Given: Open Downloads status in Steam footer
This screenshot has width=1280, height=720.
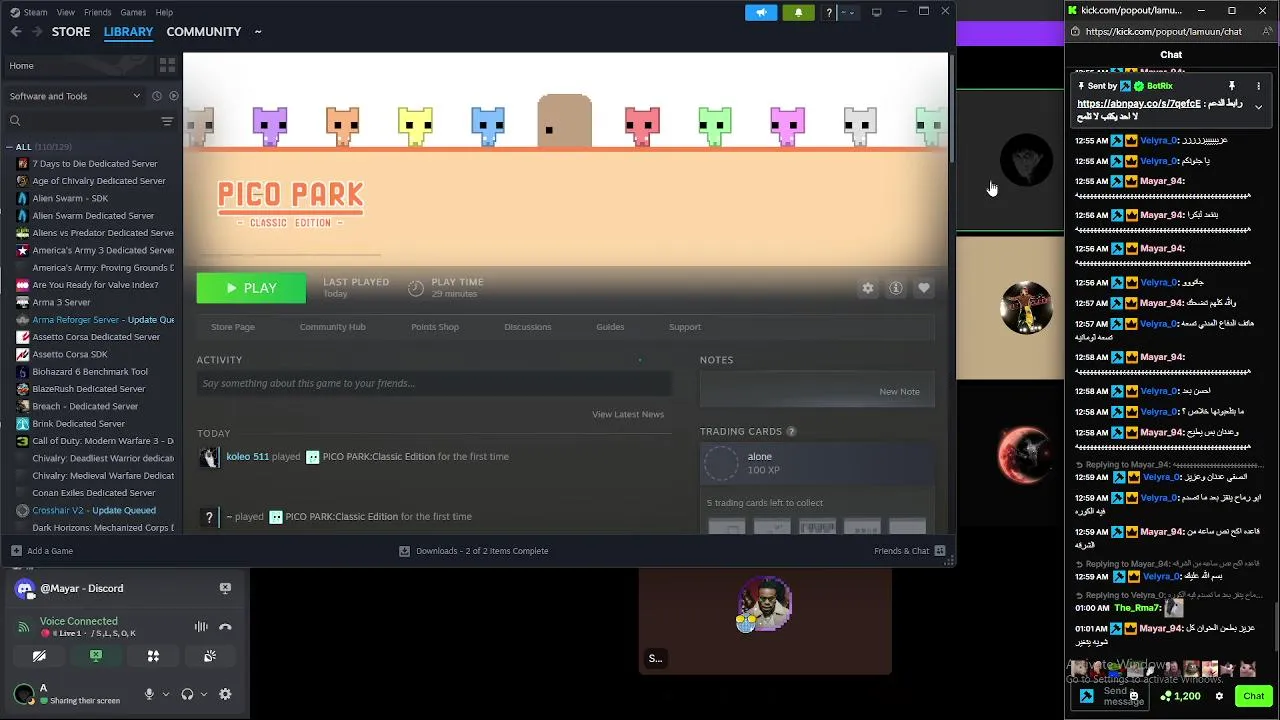Looking at the screenshot, I should coord(473,551).
